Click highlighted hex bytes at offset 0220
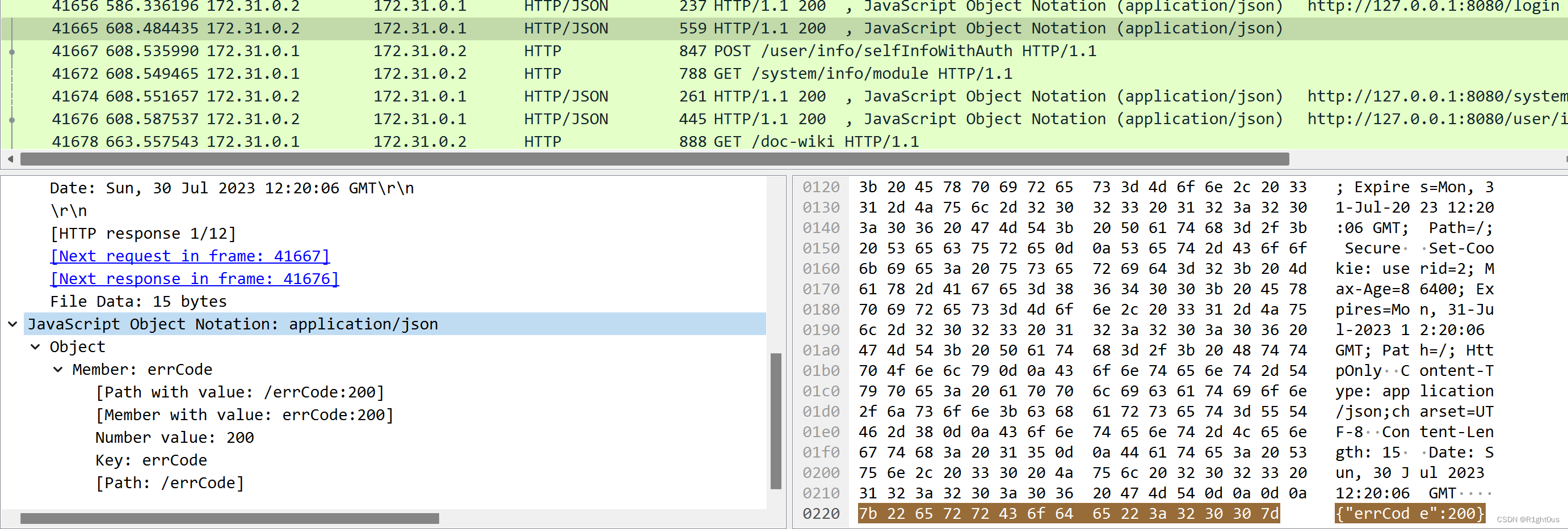 (x=1068, y=514)
